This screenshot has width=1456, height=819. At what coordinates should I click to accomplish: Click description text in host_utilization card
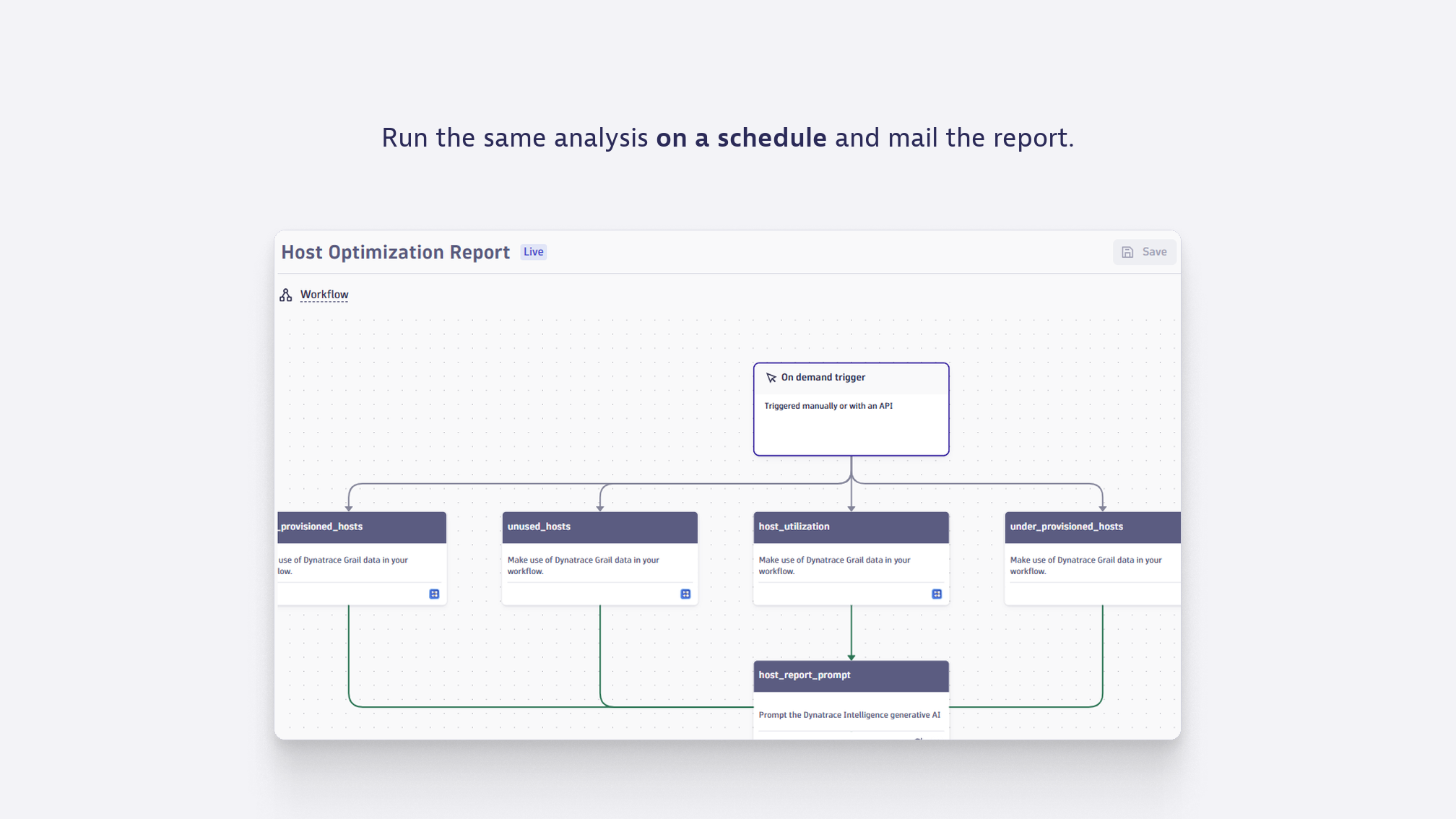click(x=835, y=565)
